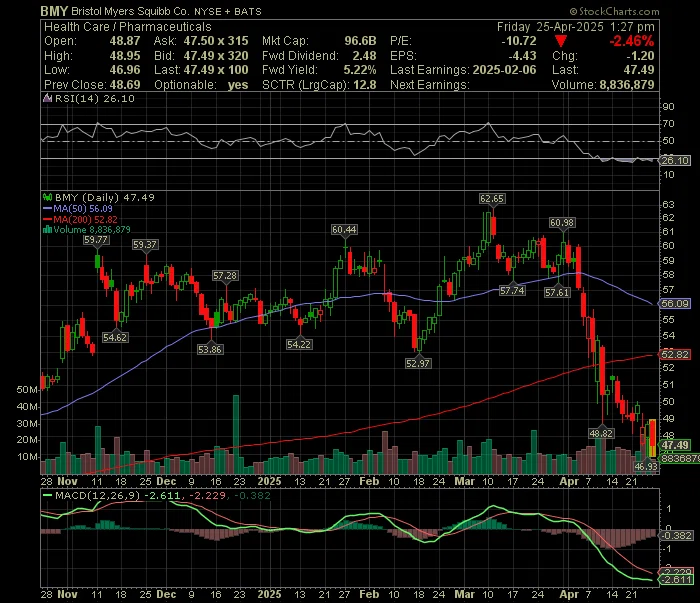Click the 52.82 MA(200) axis tag
Screen dimensions: 700x603
[x=675, y=355]
